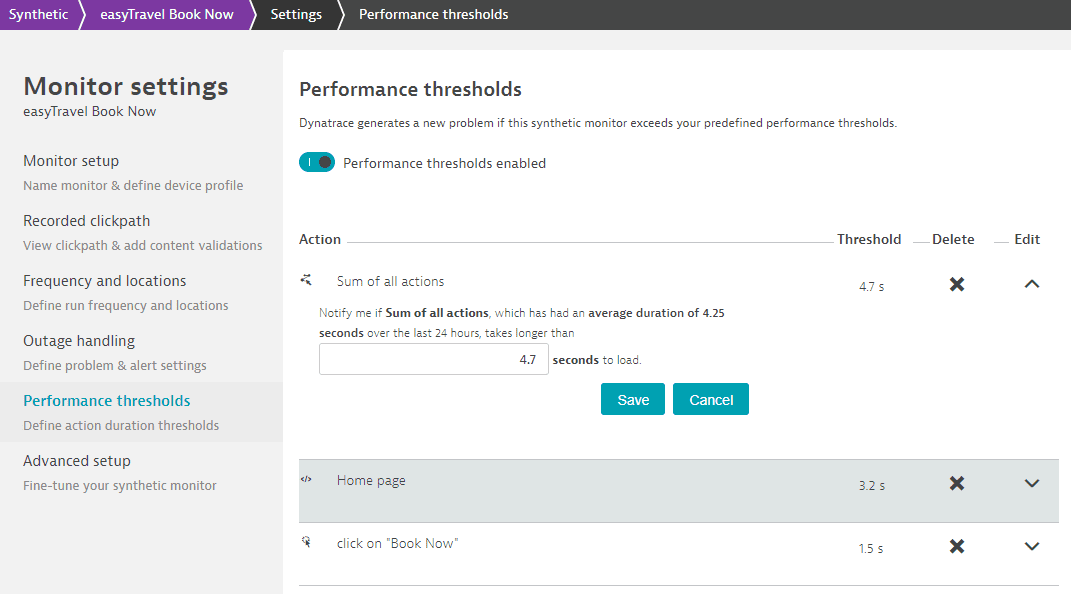Viewport: 1071px width, 594px height.
Task: Click the Sum of all actions row icon
Action: pyautogui.click(x=306, y=280)
